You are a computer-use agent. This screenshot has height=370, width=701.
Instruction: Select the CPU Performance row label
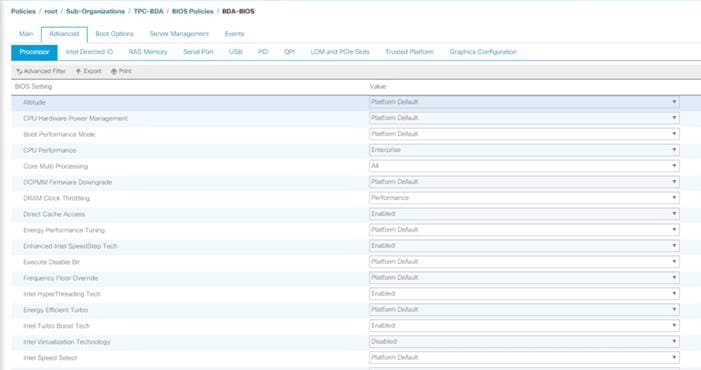click(50, 150)
